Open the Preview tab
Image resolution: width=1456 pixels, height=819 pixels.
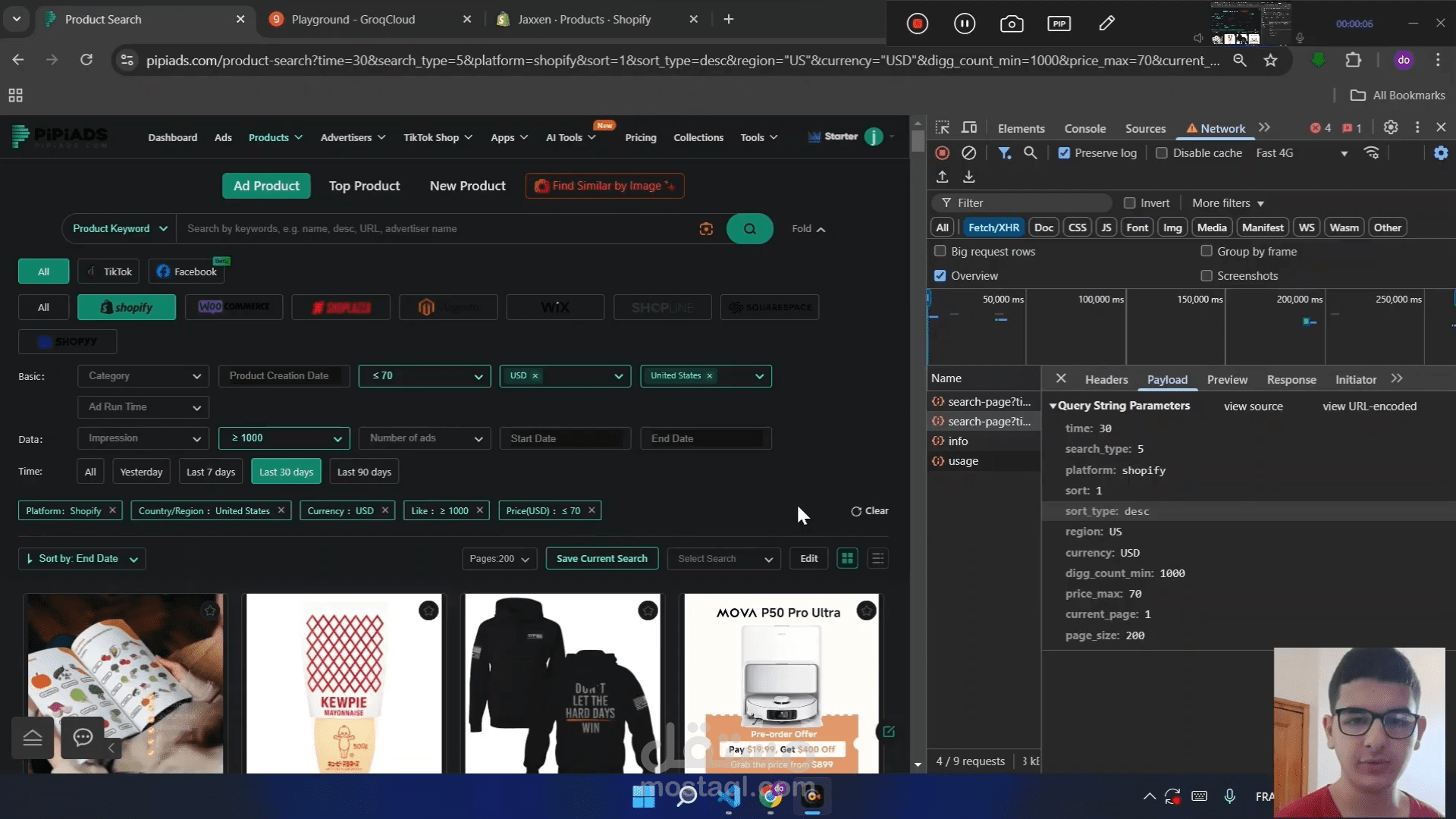(1227, 379)
